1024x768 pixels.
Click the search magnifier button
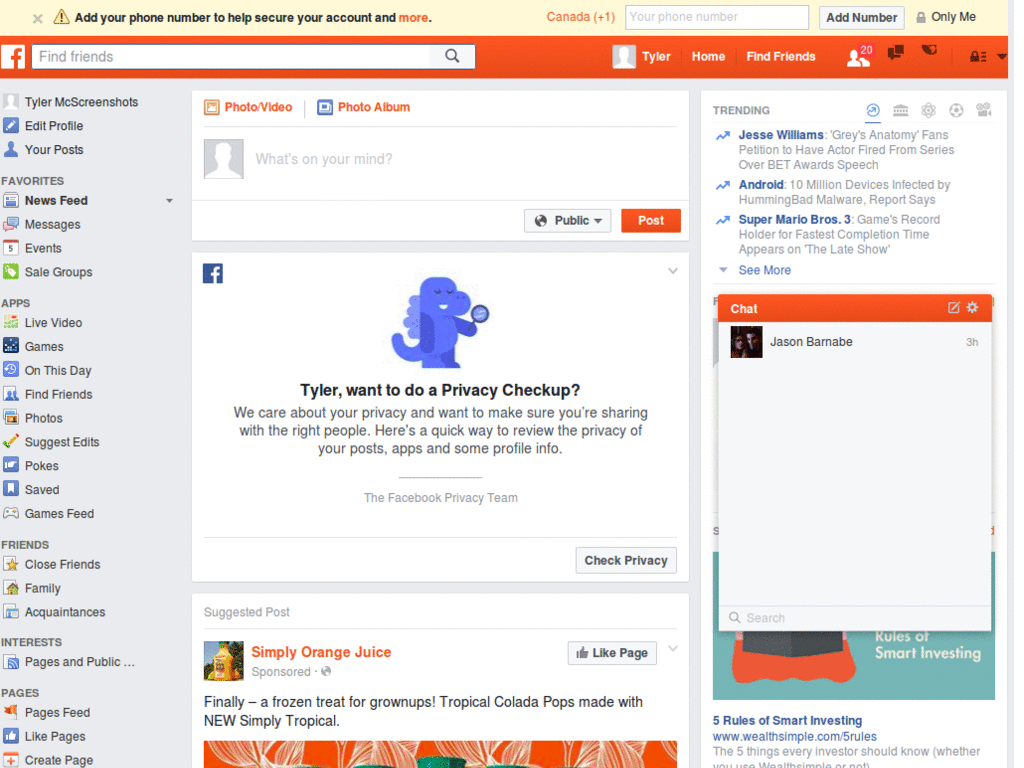[452, 56]
